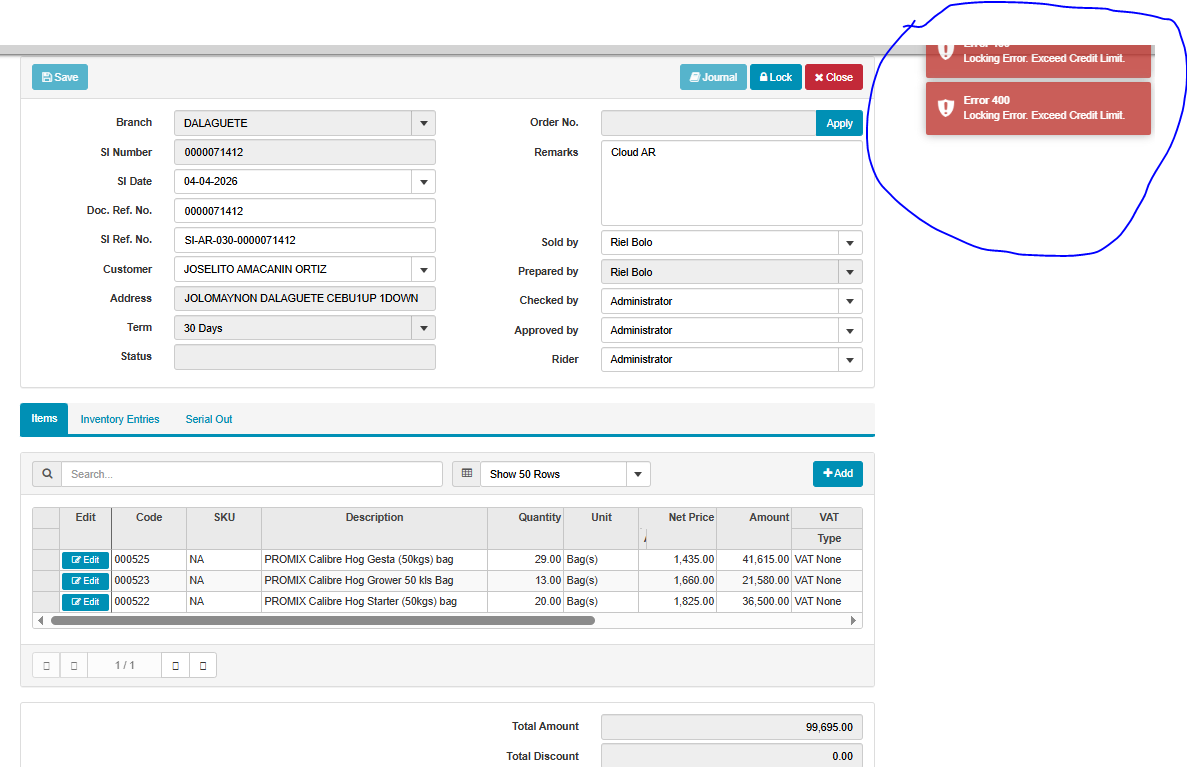Open the Sold by dropdown
This screenshot has height=767, width=1187.
tap(850, 243)
